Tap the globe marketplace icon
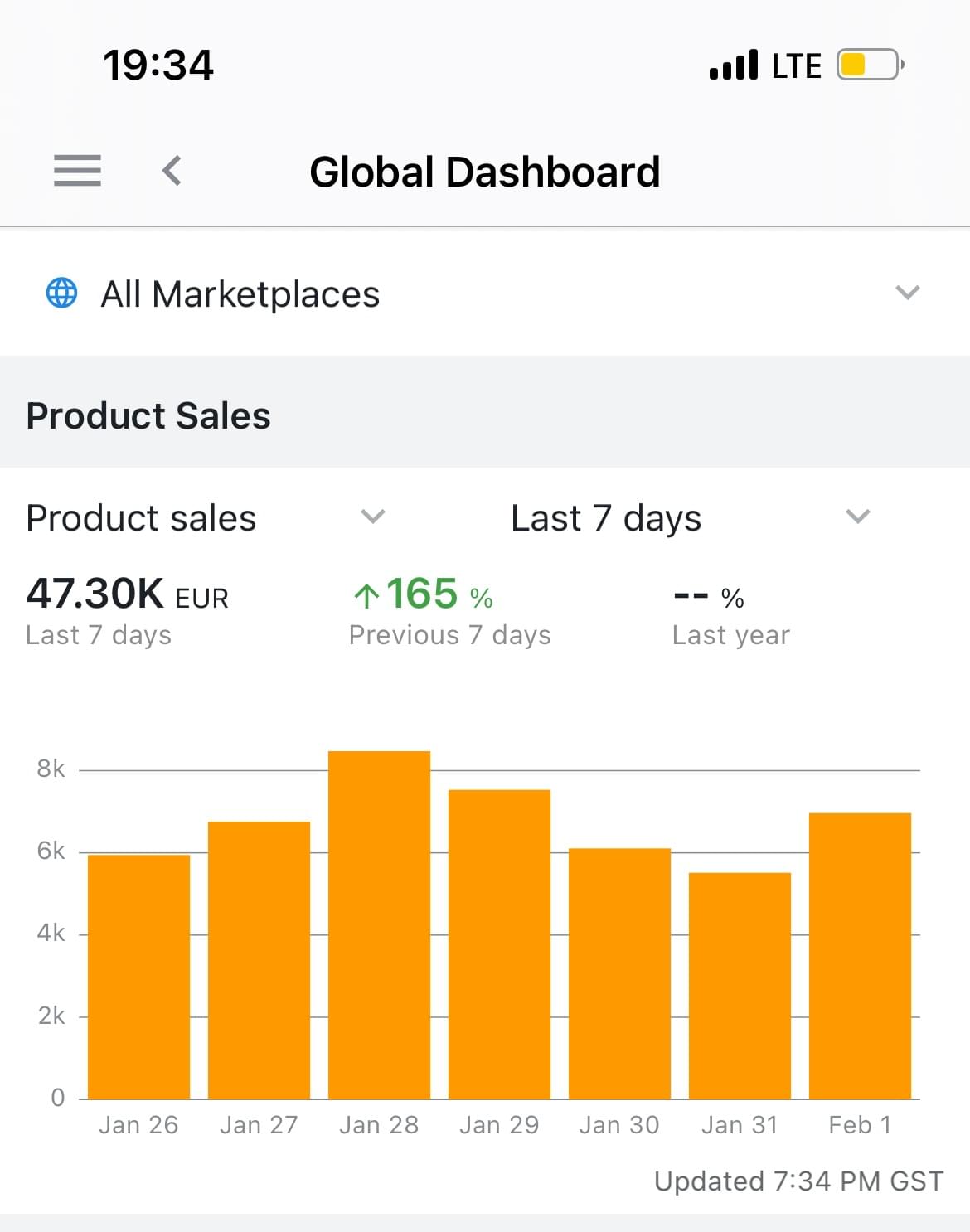This screenshot has height=1232, width=970. coord(61,293)
